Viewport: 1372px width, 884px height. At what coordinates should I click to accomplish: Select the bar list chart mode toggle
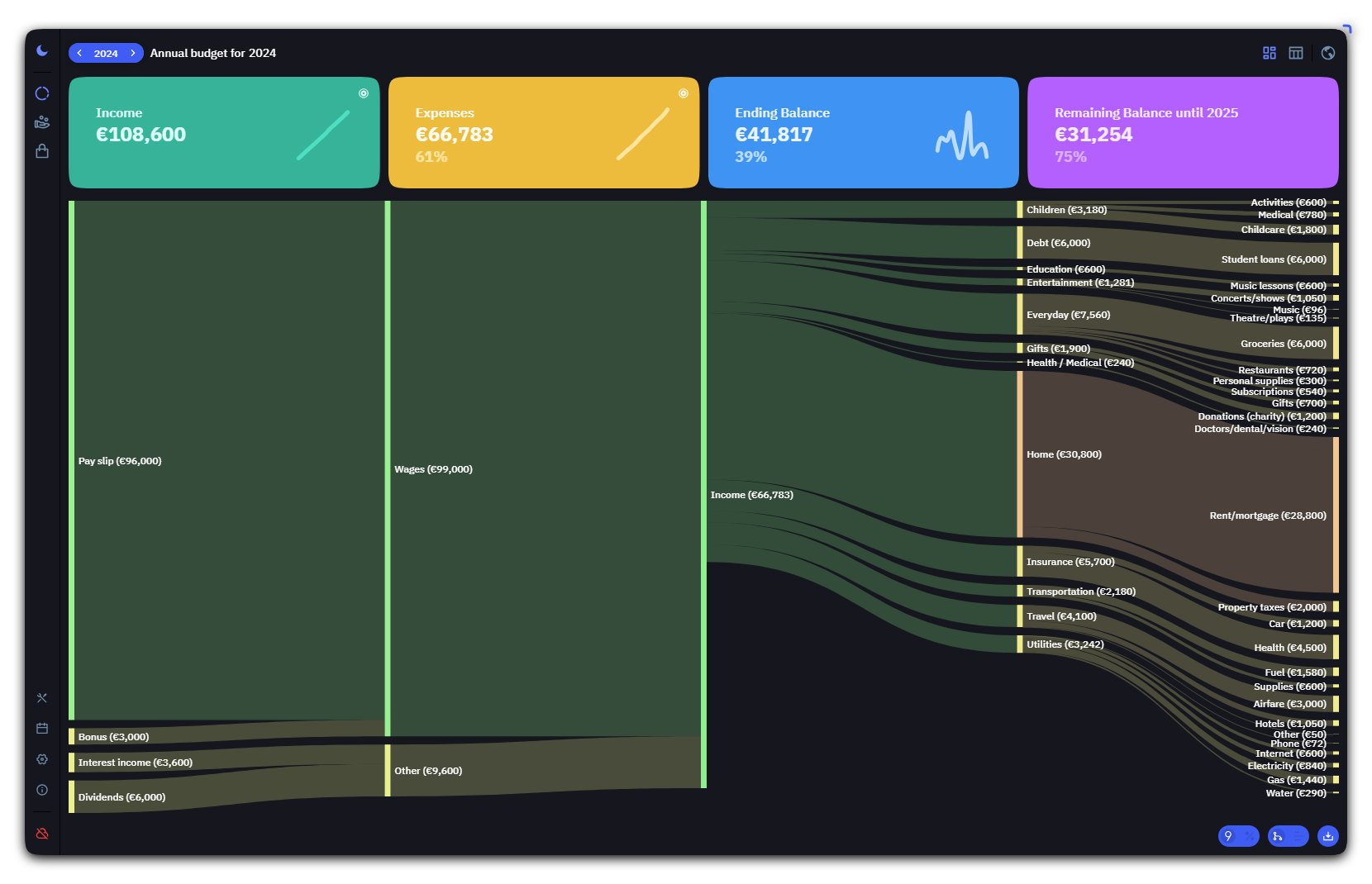click(1299, 836)
